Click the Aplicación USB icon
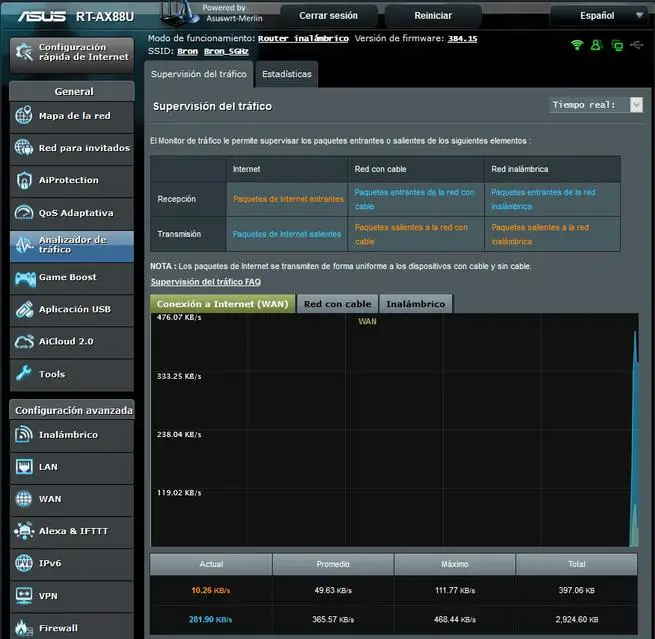This screenshot has width=655, height=639. [x=25, y=309]
